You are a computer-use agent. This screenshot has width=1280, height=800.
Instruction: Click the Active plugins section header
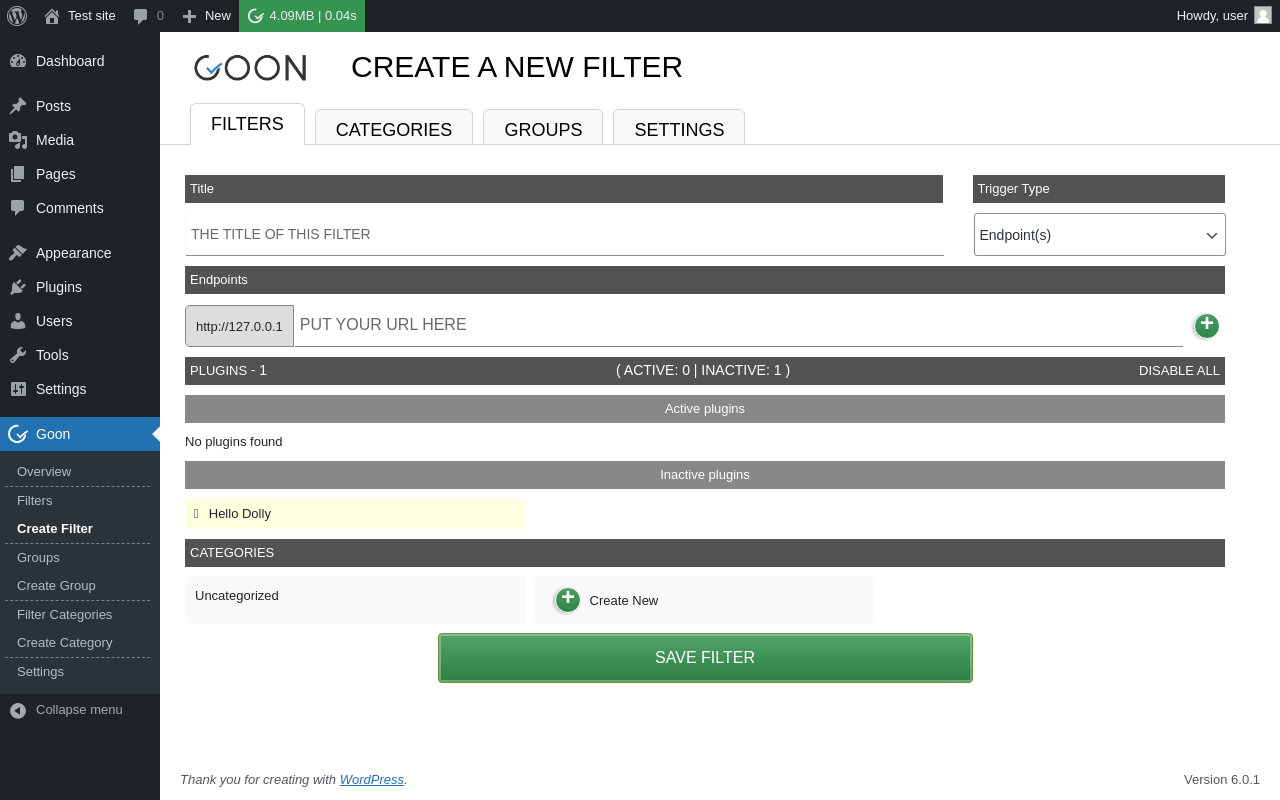tap(705, 409)
